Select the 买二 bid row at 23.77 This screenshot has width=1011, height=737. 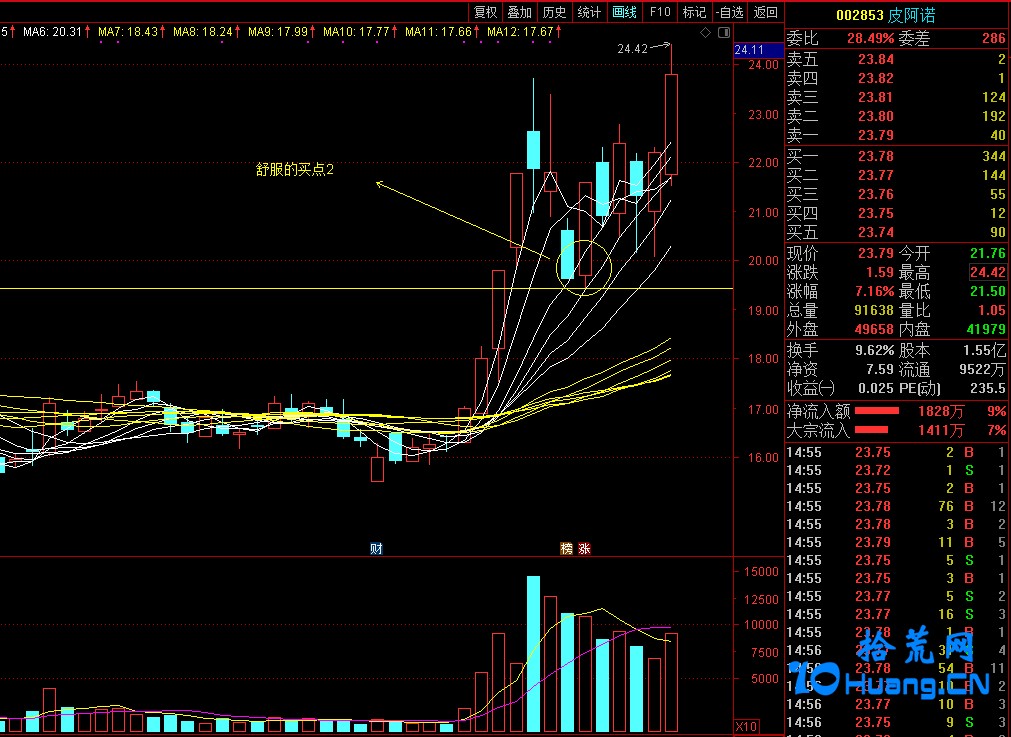(x=896, y=175)
